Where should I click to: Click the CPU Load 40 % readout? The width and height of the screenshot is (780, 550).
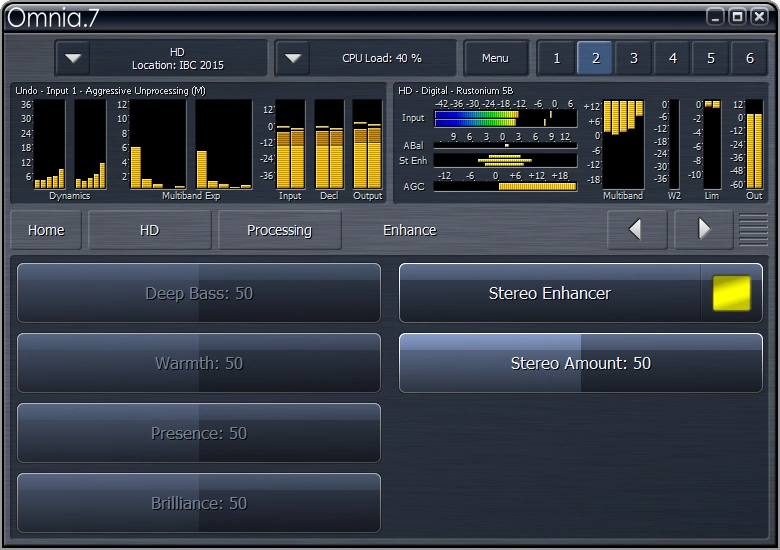(382, 58)
